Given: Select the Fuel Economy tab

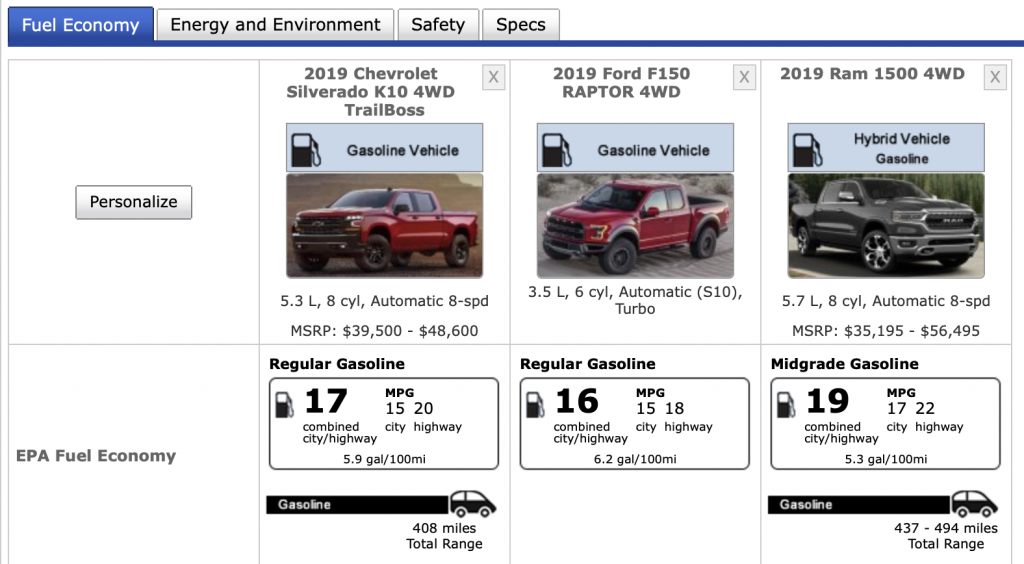Looking at the screenshot, I should (80, 25).
